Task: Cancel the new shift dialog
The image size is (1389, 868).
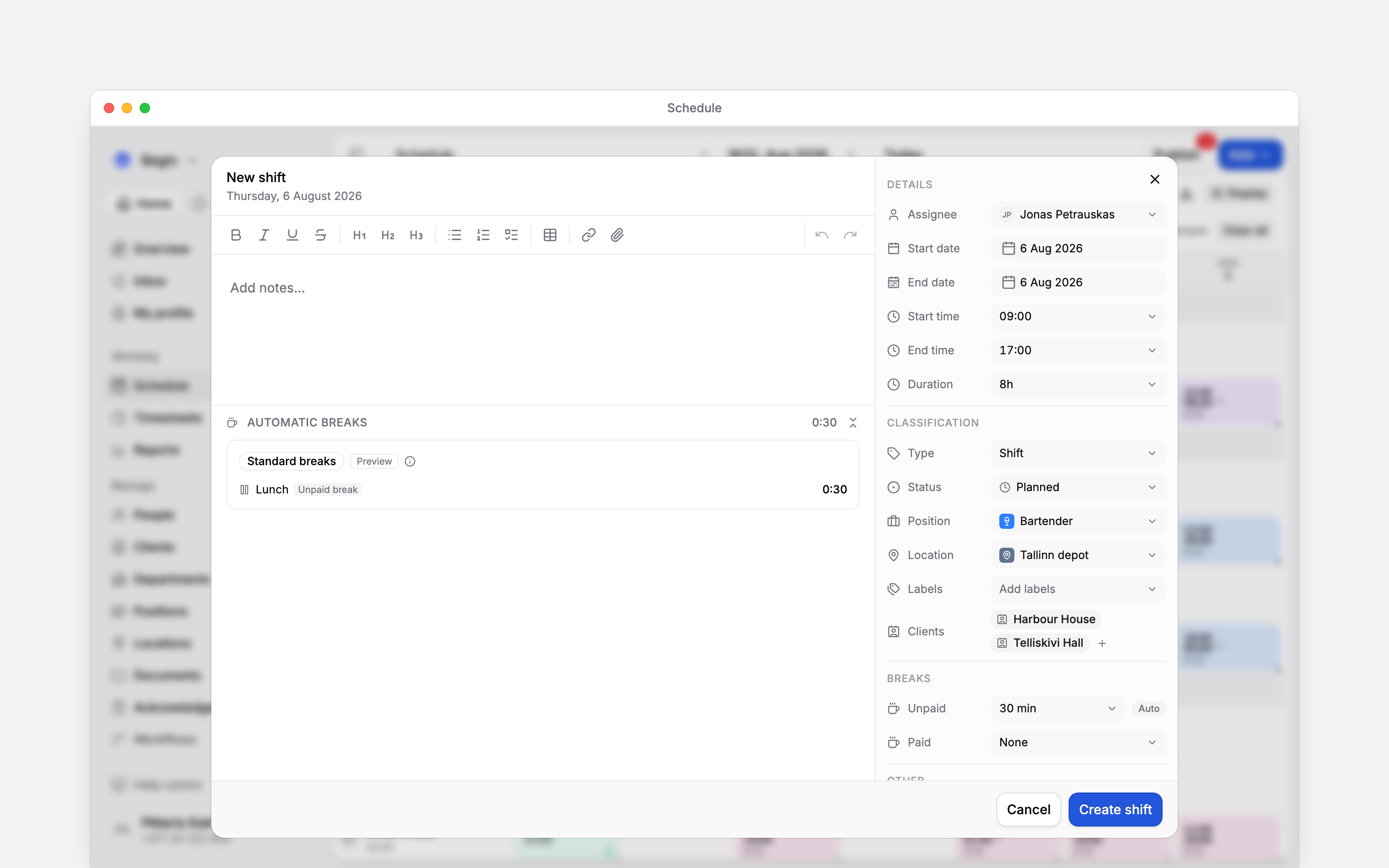Action: 1028,809
